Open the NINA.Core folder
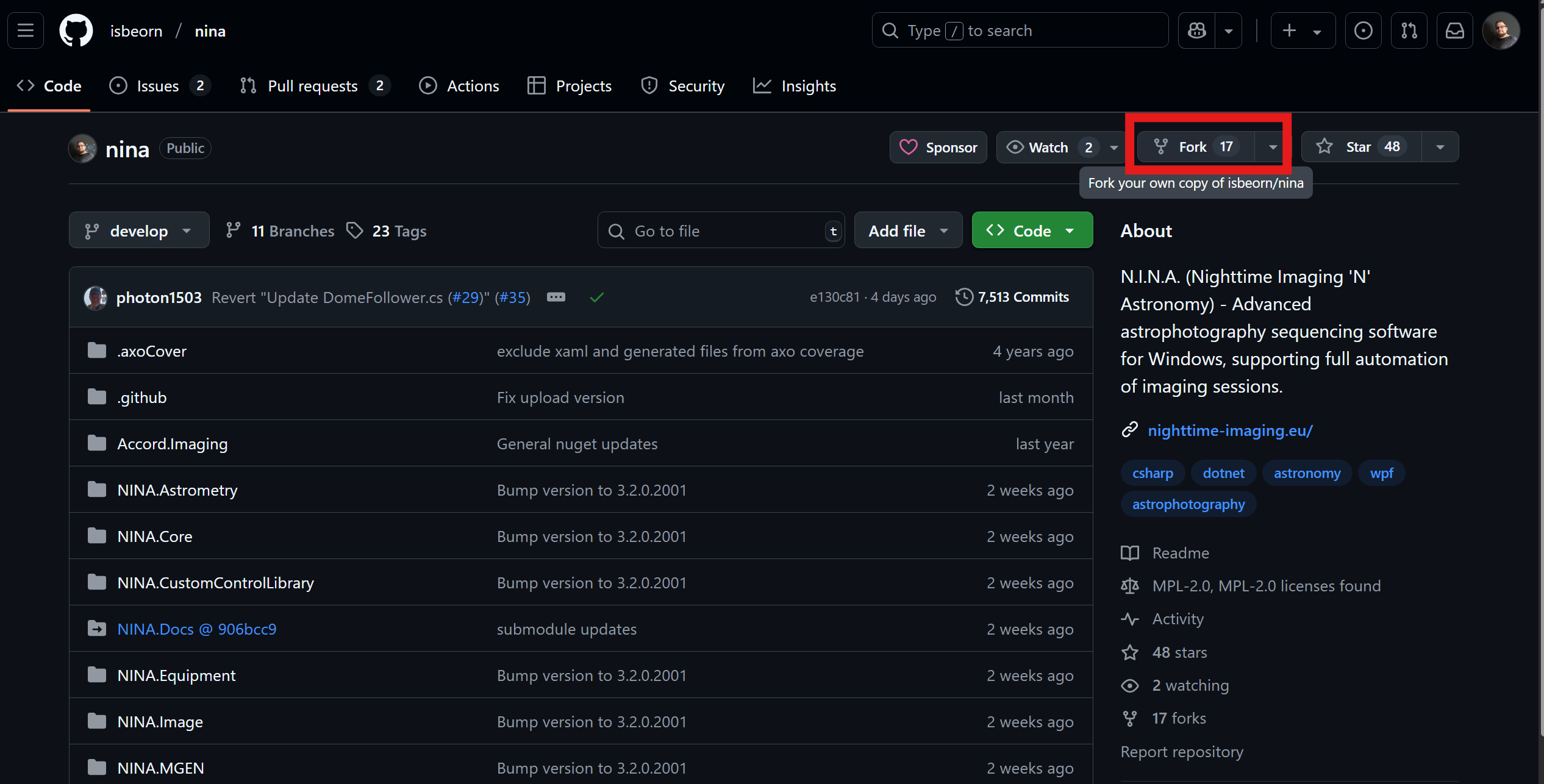 pos(155,536)
